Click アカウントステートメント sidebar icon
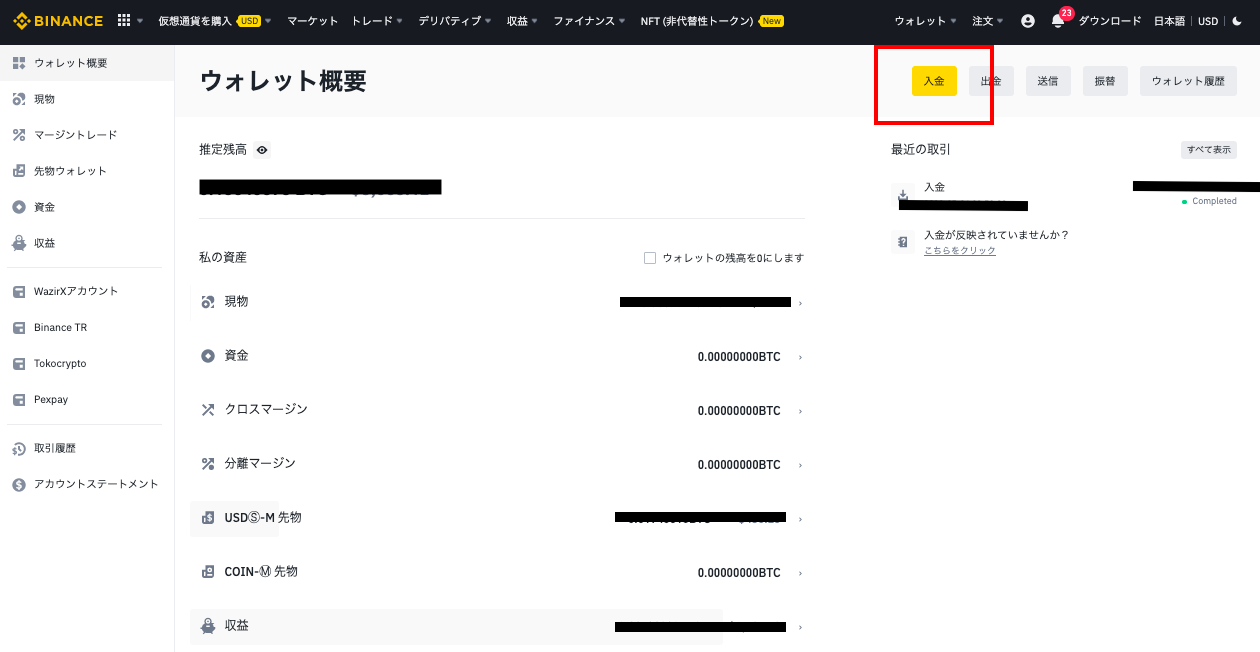 18,484
